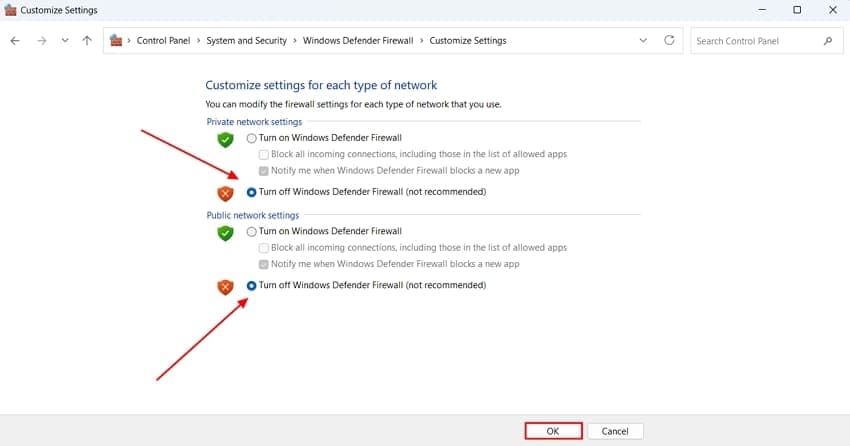Screen dimensions: 850x446
Task: Expand chevron after System and Security breadcrumb
Action: [x=295, y=41]
